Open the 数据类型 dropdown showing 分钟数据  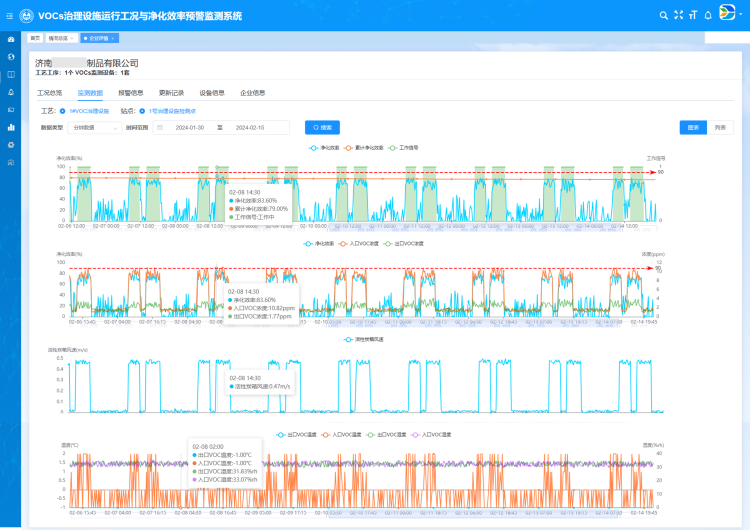[x=94, y=128]
